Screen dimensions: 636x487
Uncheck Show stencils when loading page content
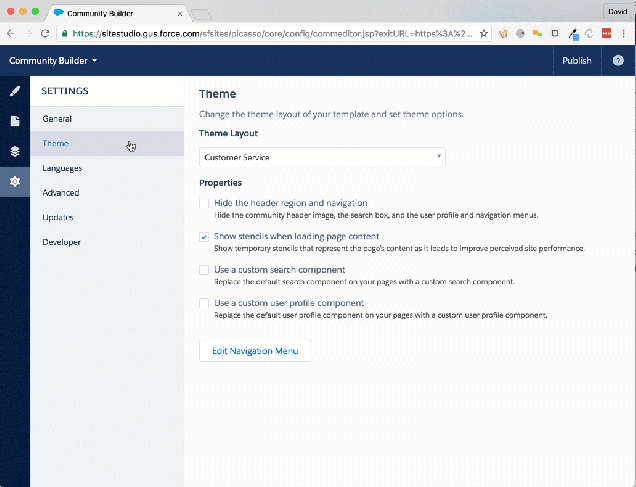(204, 237)
